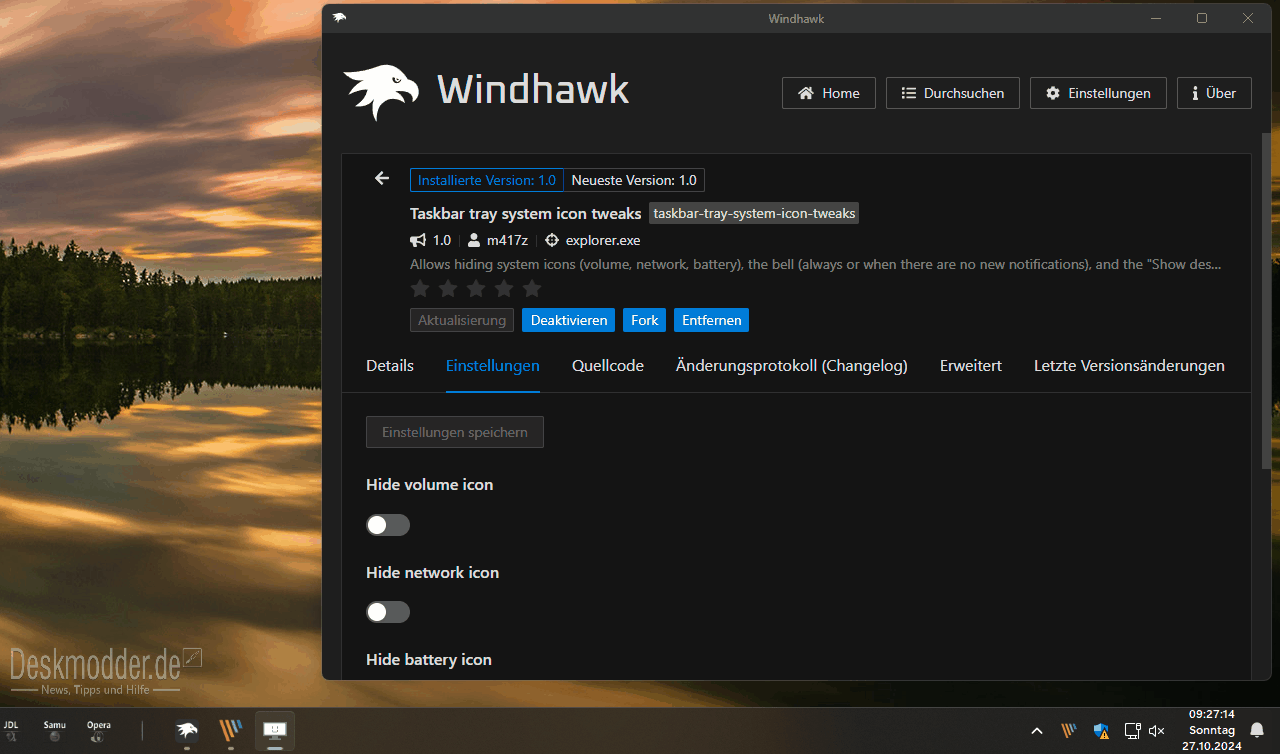Open the orange striped taskbar app
This screenshot has width=1280, height=754.
click(231, 731)
